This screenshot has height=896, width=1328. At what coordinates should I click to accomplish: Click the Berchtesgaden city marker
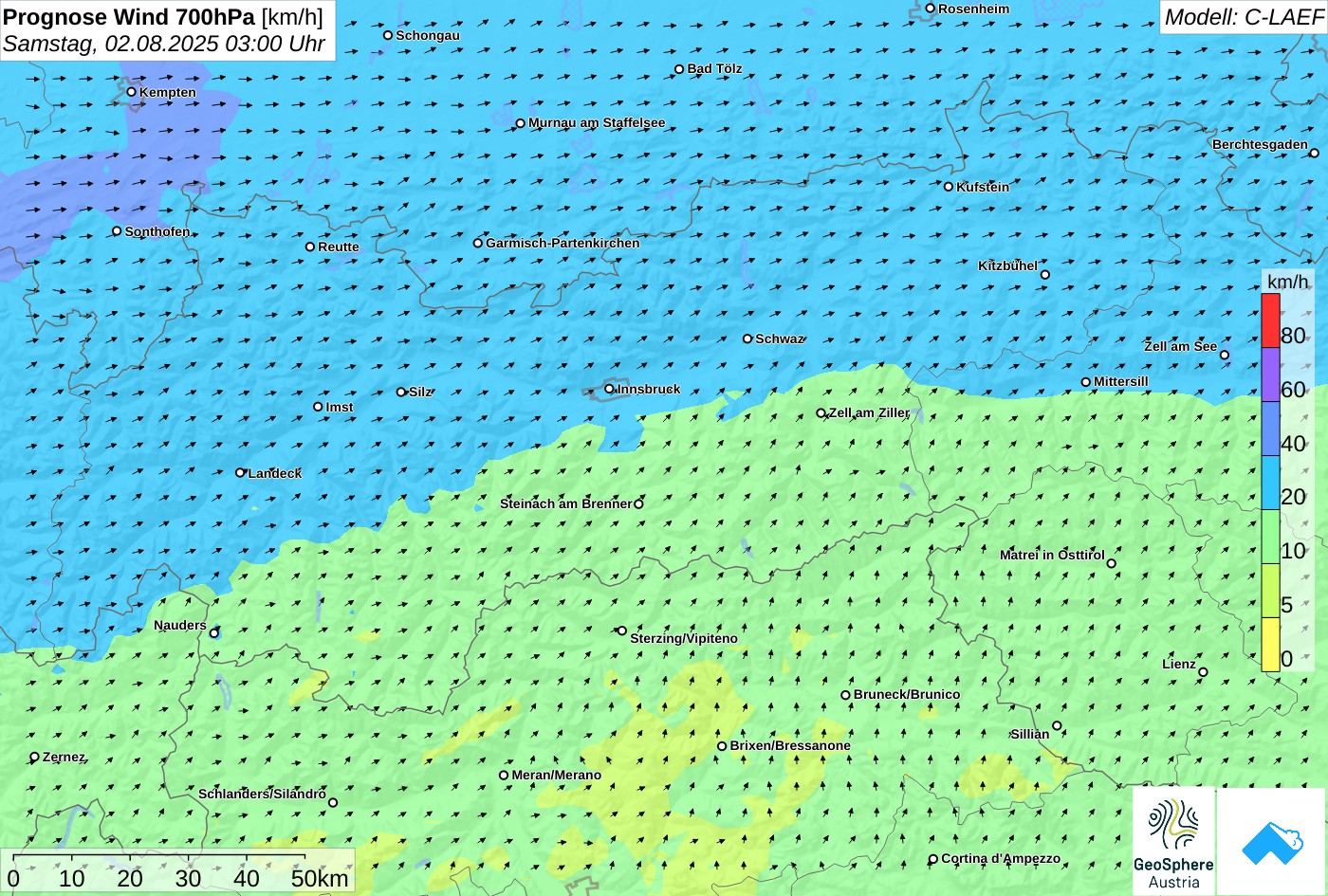click(1314, 153)
